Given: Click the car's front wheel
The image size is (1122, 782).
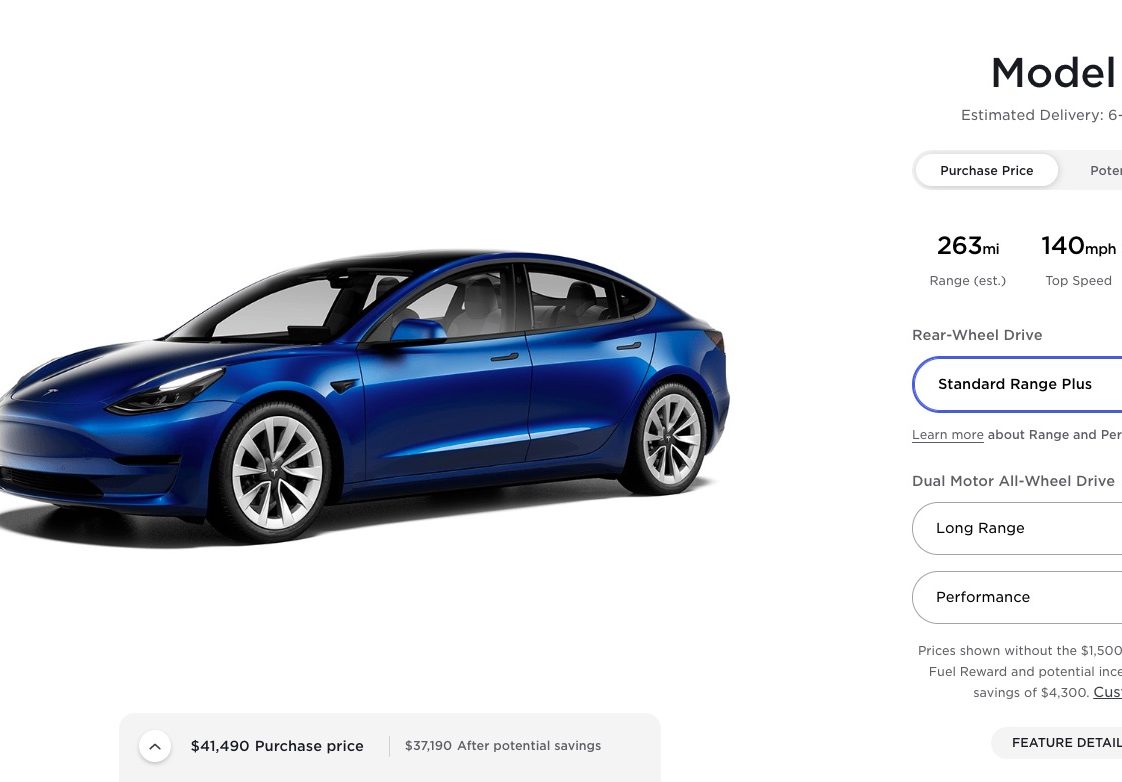Looking at the screenshot, I should pyautogui.click(x=275, y=472).
